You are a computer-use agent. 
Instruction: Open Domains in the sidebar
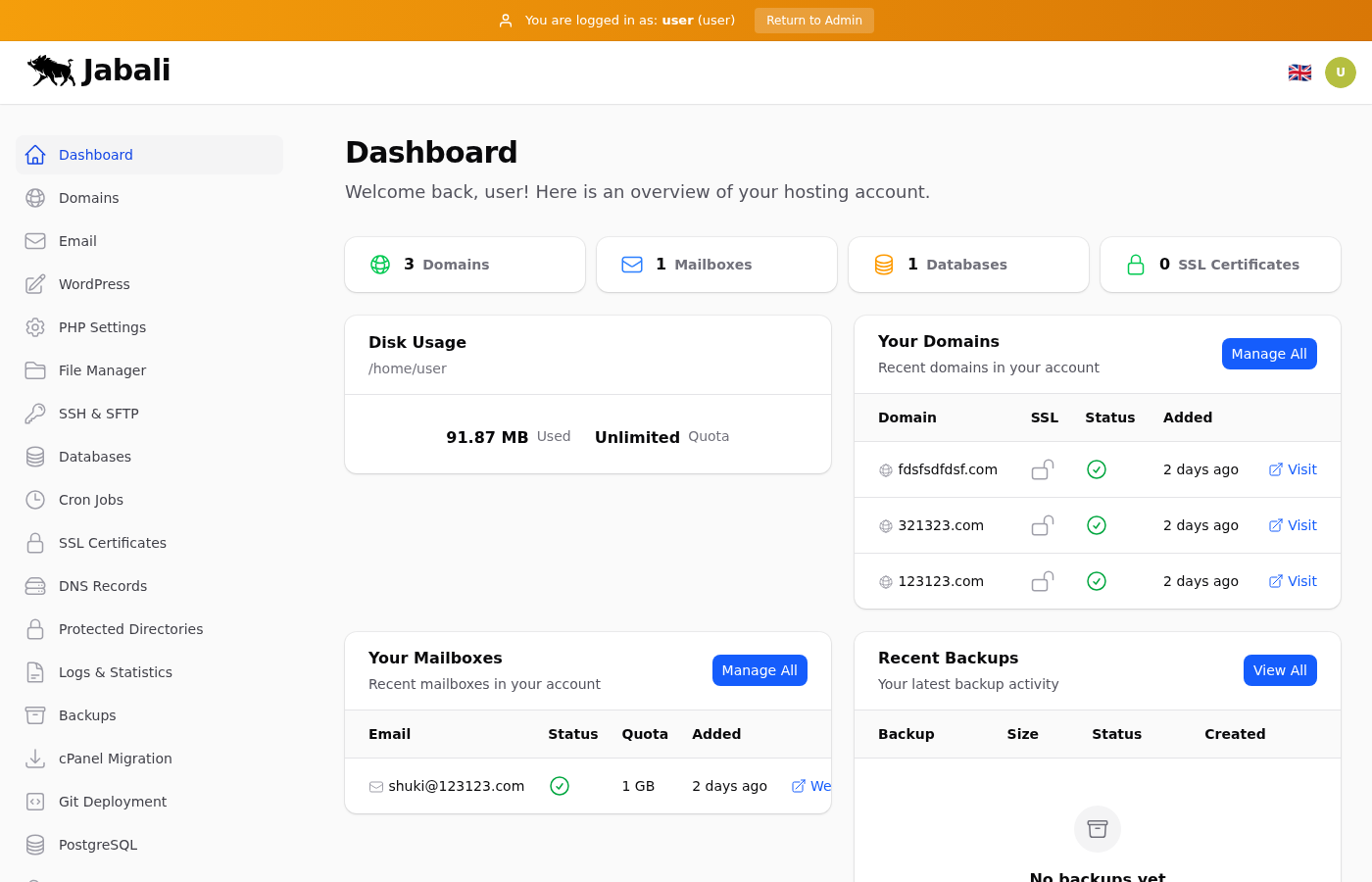click(88, 198)
